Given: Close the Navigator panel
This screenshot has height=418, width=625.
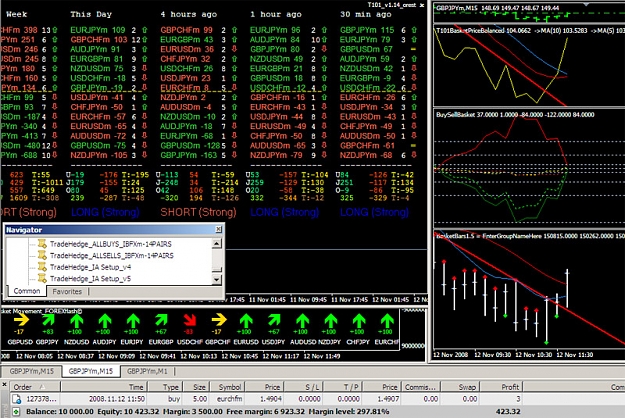Looking at the screenshot, I should 218,229.
